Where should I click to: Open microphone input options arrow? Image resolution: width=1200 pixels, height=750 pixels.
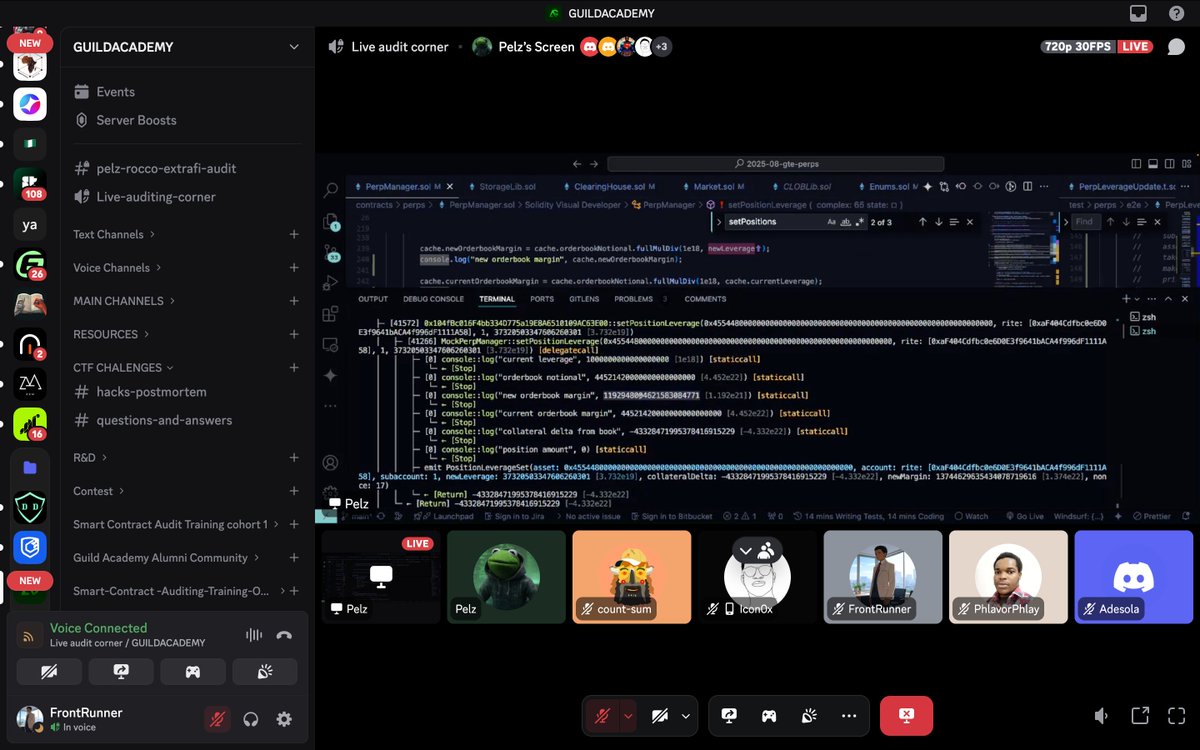[x=628, y=716]
